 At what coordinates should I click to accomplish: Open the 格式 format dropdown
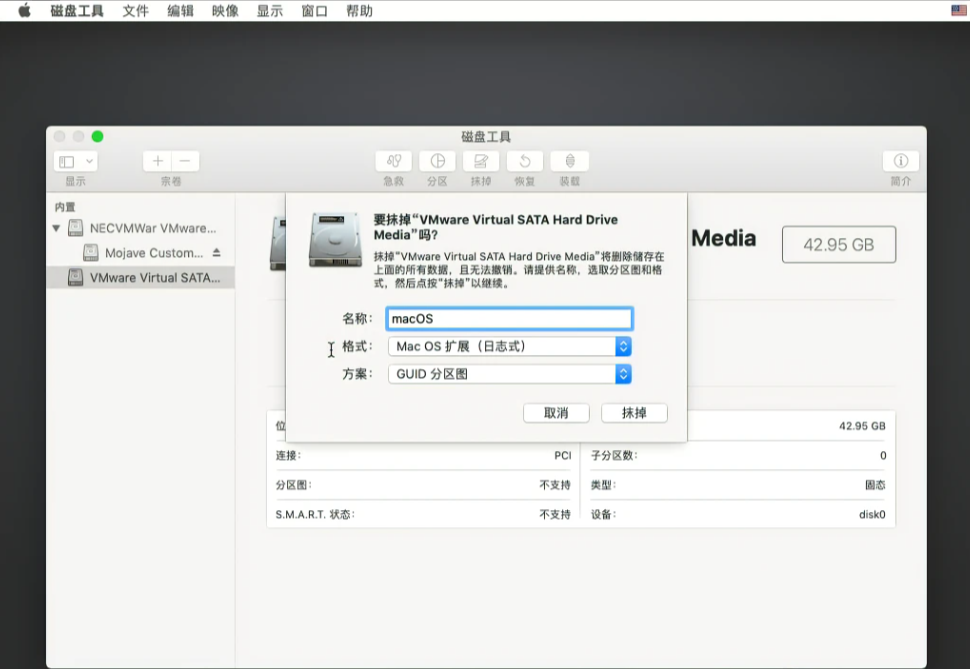(510, 347)
